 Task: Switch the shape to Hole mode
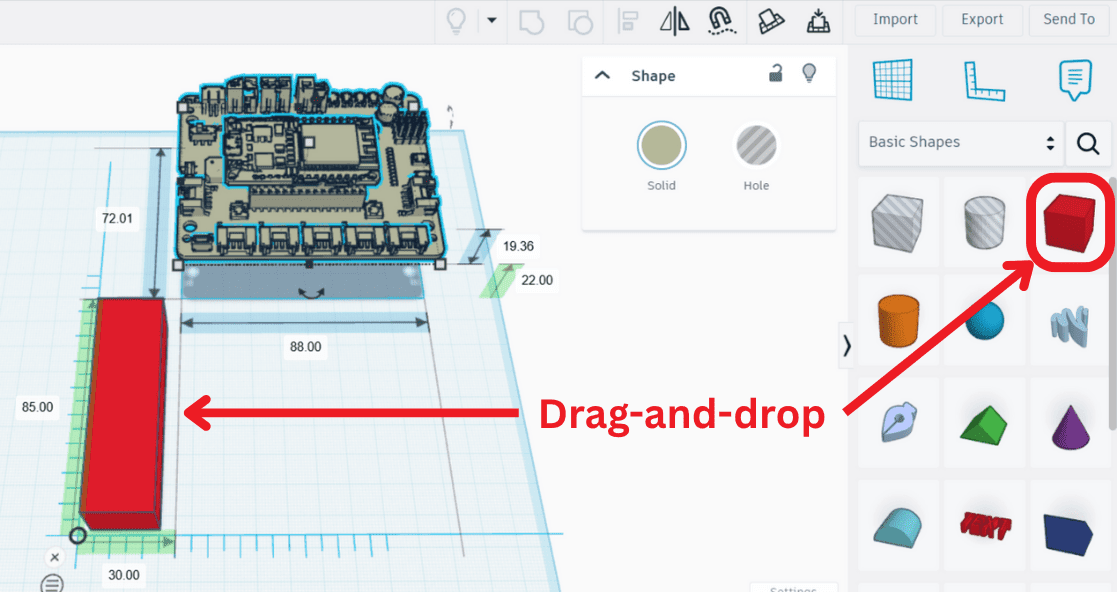756,145
